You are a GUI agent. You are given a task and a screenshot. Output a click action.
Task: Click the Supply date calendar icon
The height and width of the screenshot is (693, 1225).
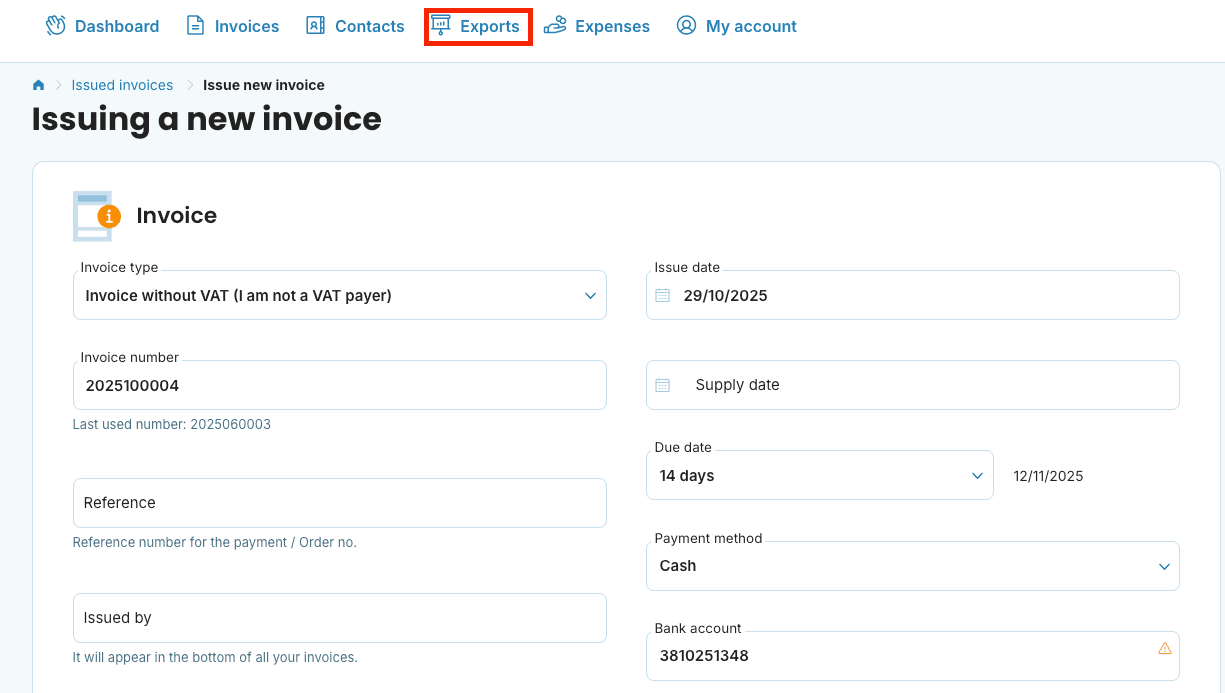click(x=663, y=385)
